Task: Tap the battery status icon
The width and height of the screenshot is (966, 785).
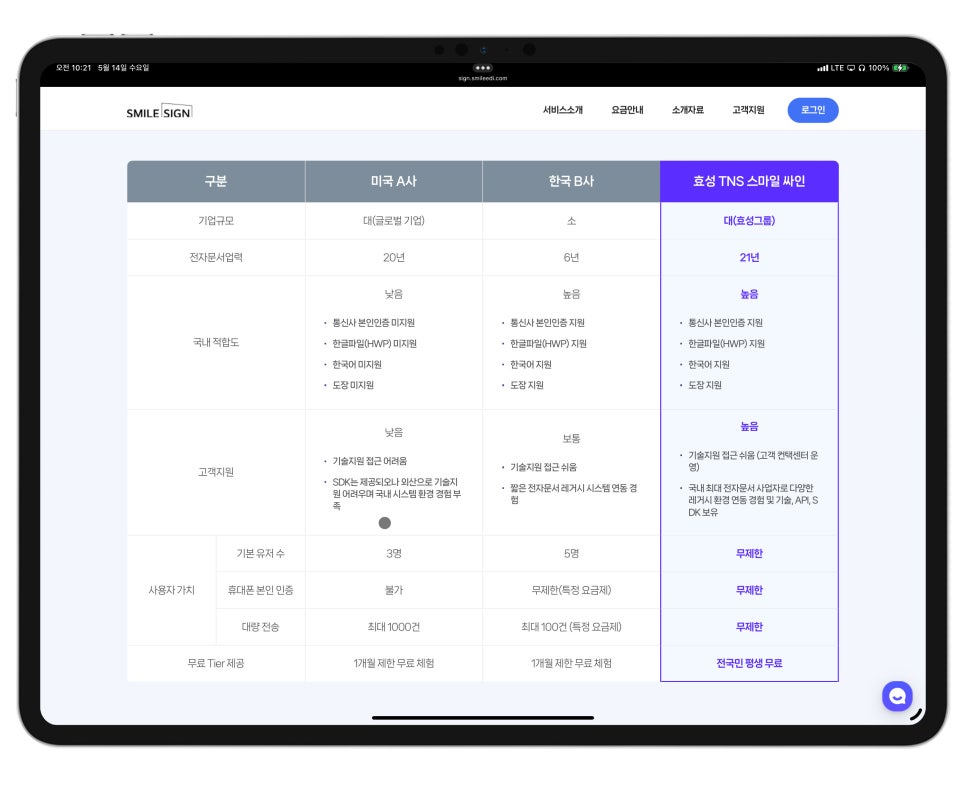Action: (x=900, y=68)
